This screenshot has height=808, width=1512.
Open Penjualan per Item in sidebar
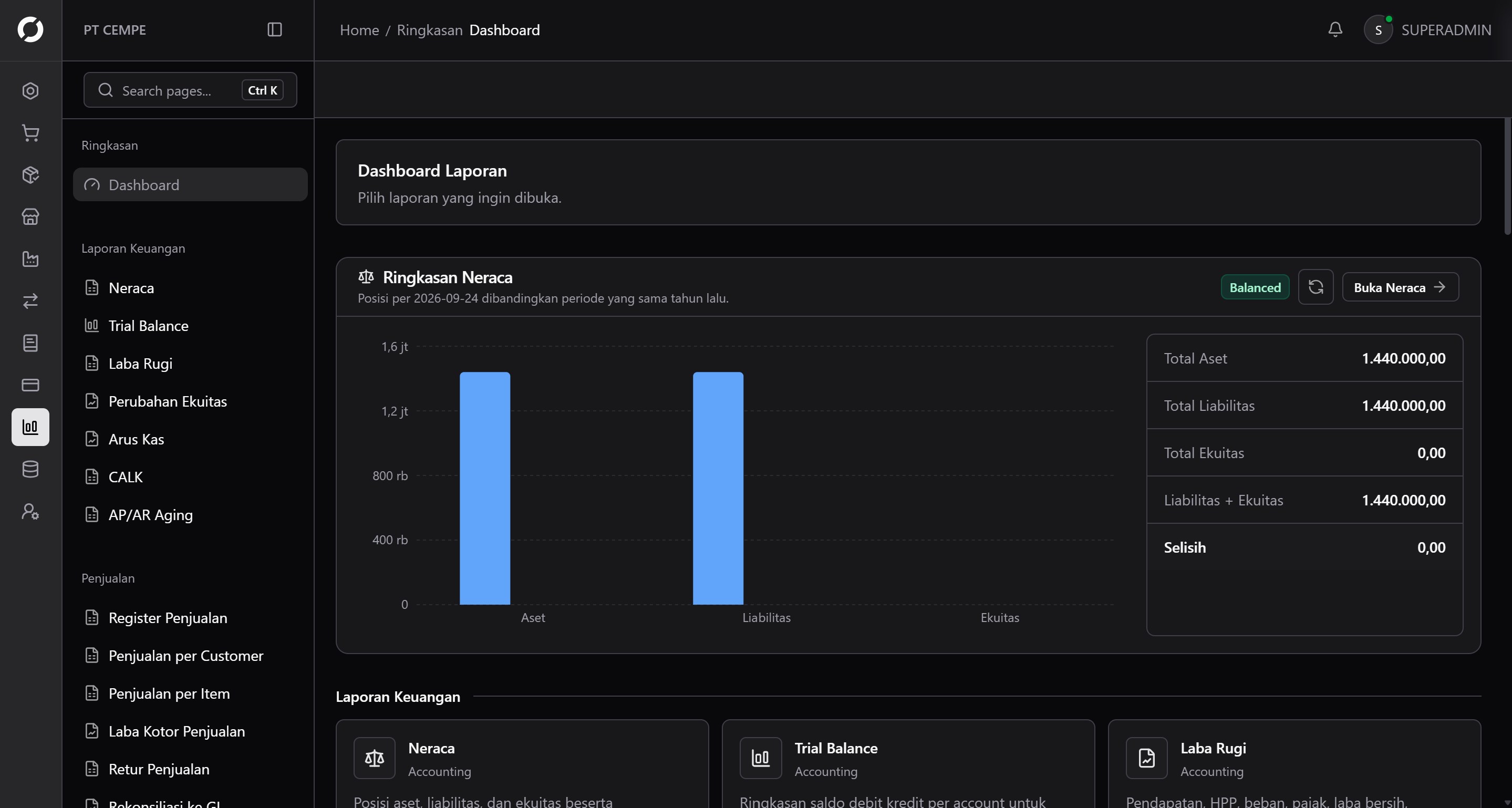(190, 693)
